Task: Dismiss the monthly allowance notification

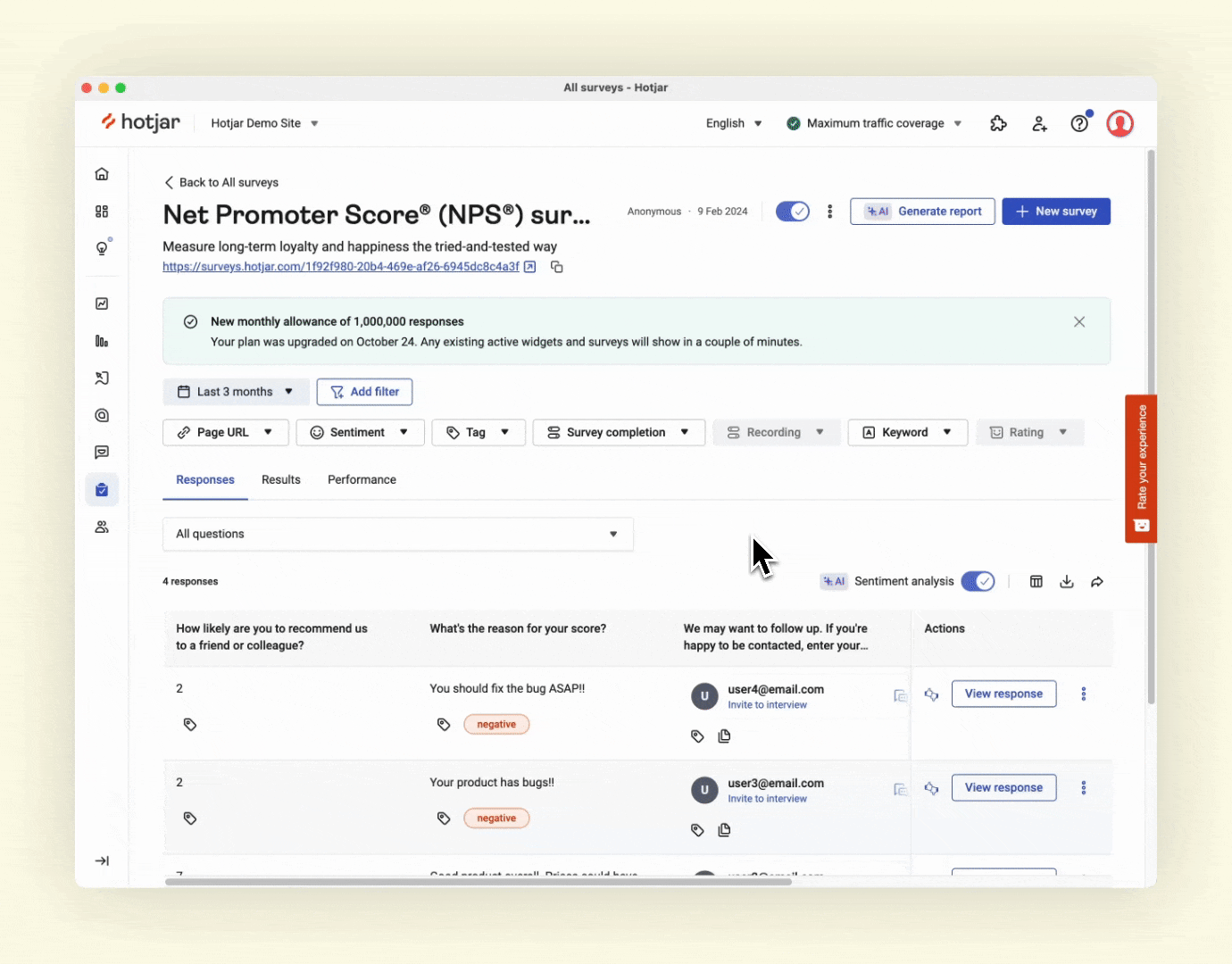Action: pos(1079,322)
